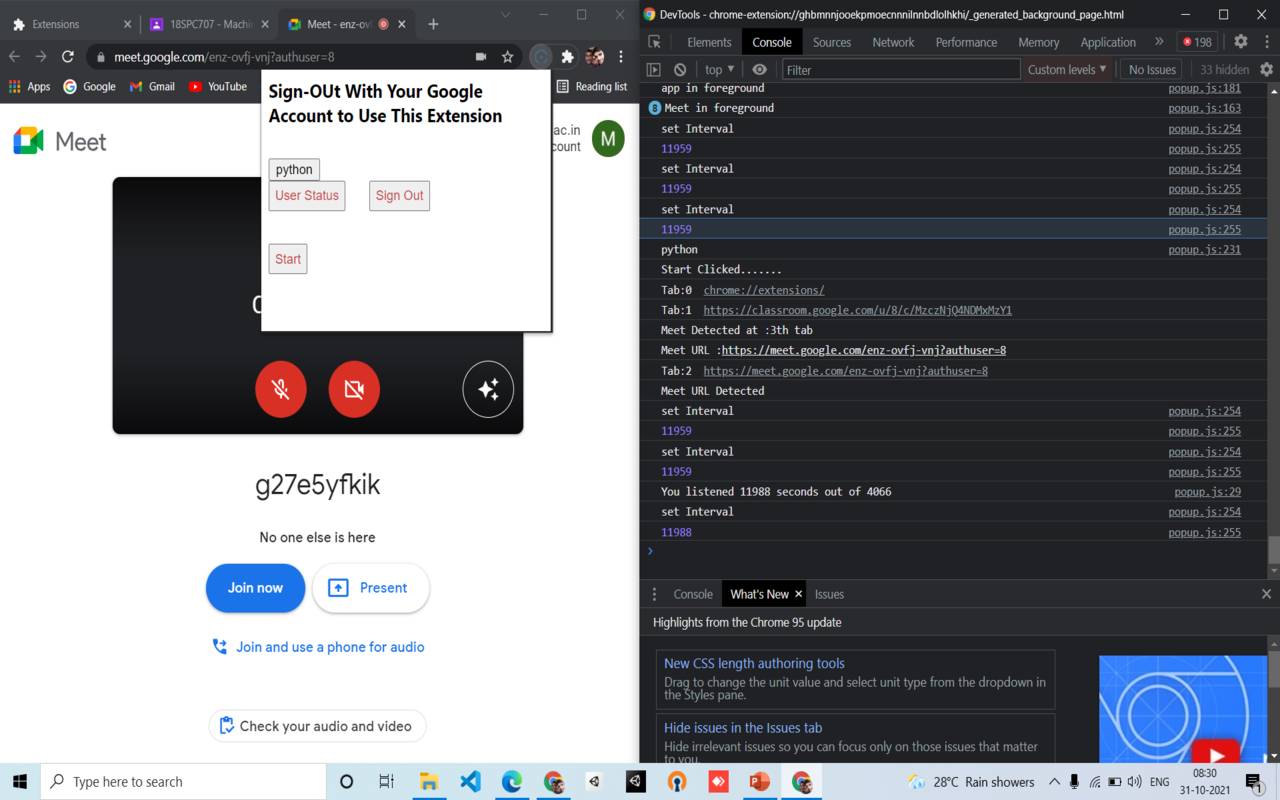Open a new Chrome tab
This screenshot has height=800, width=1280.
[433, 24]
